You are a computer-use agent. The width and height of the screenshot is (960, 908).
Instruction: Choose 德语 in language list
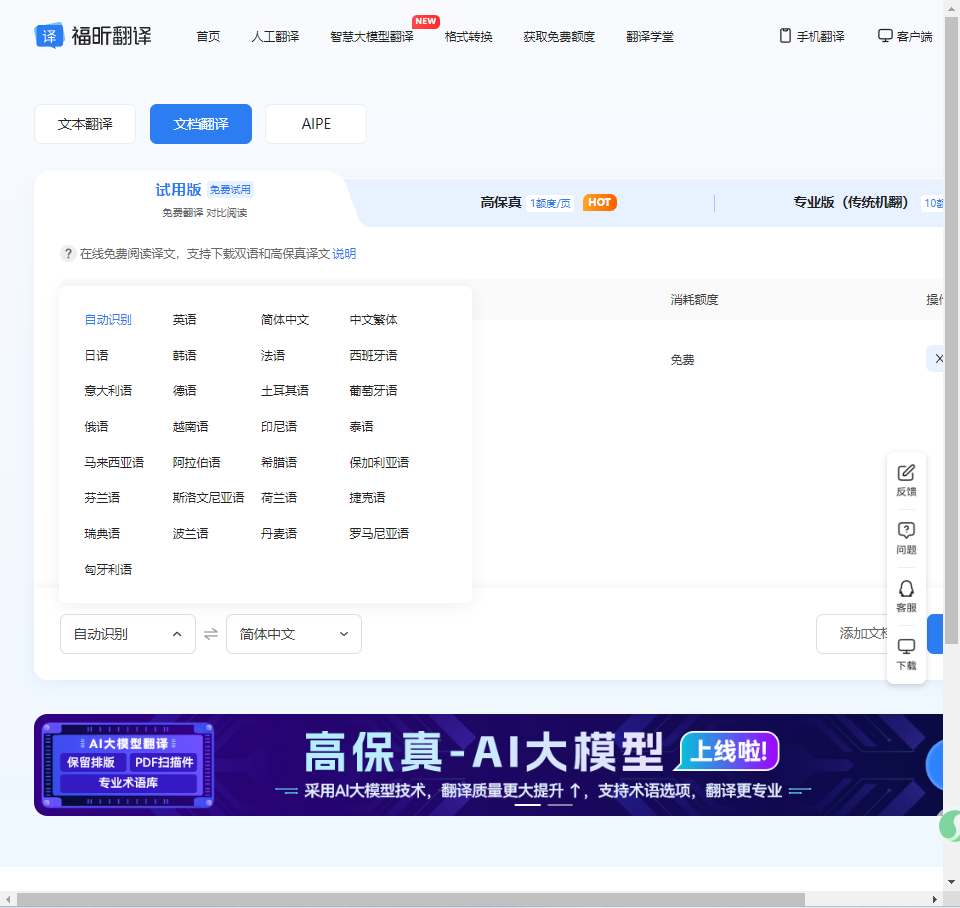(184, 391)
